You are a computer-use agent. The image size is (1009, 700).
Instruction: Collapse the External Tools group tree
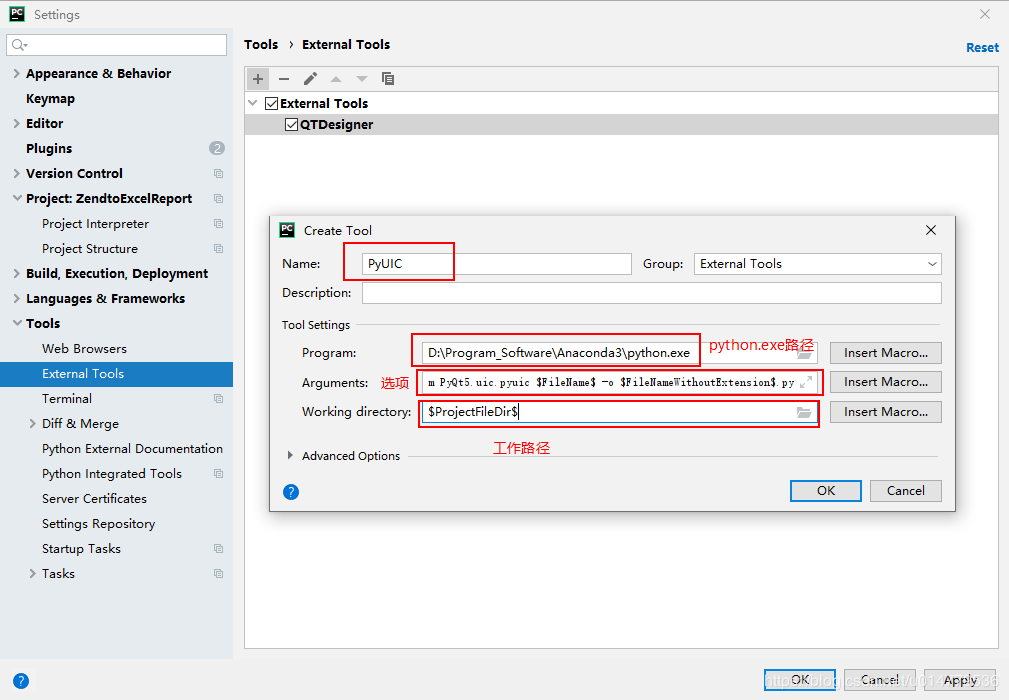point(253,103)
